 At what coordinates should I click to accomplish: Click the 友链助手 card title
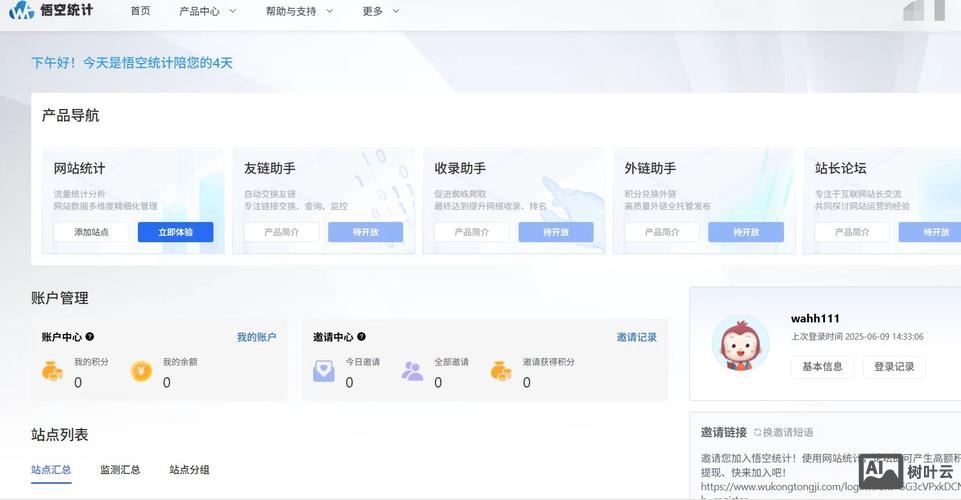270,169
